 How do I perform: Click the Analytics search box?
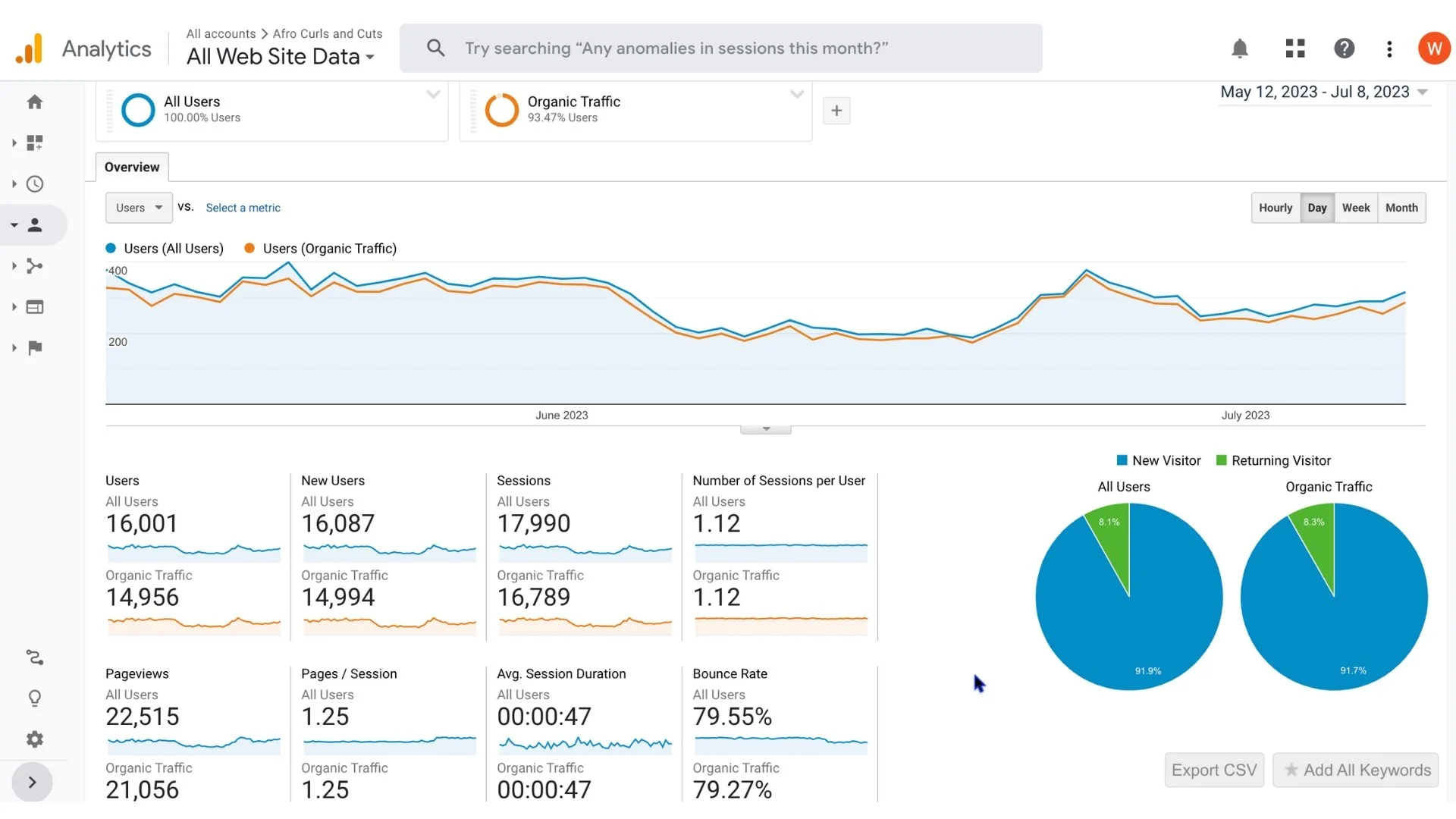[x=720, y=49]
